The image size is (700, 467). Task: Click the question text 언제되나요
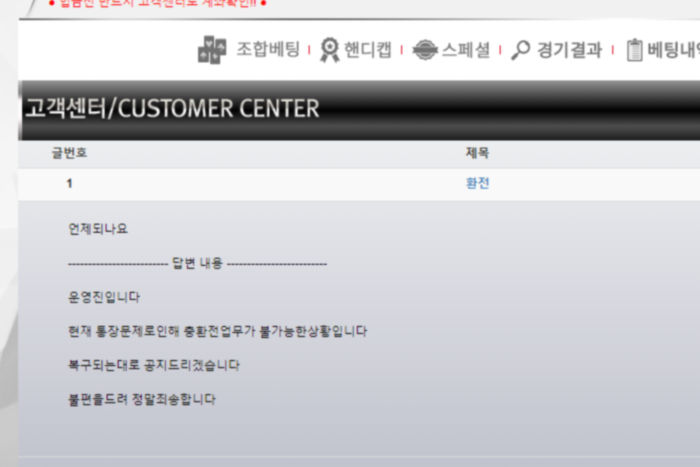point(98,229)
